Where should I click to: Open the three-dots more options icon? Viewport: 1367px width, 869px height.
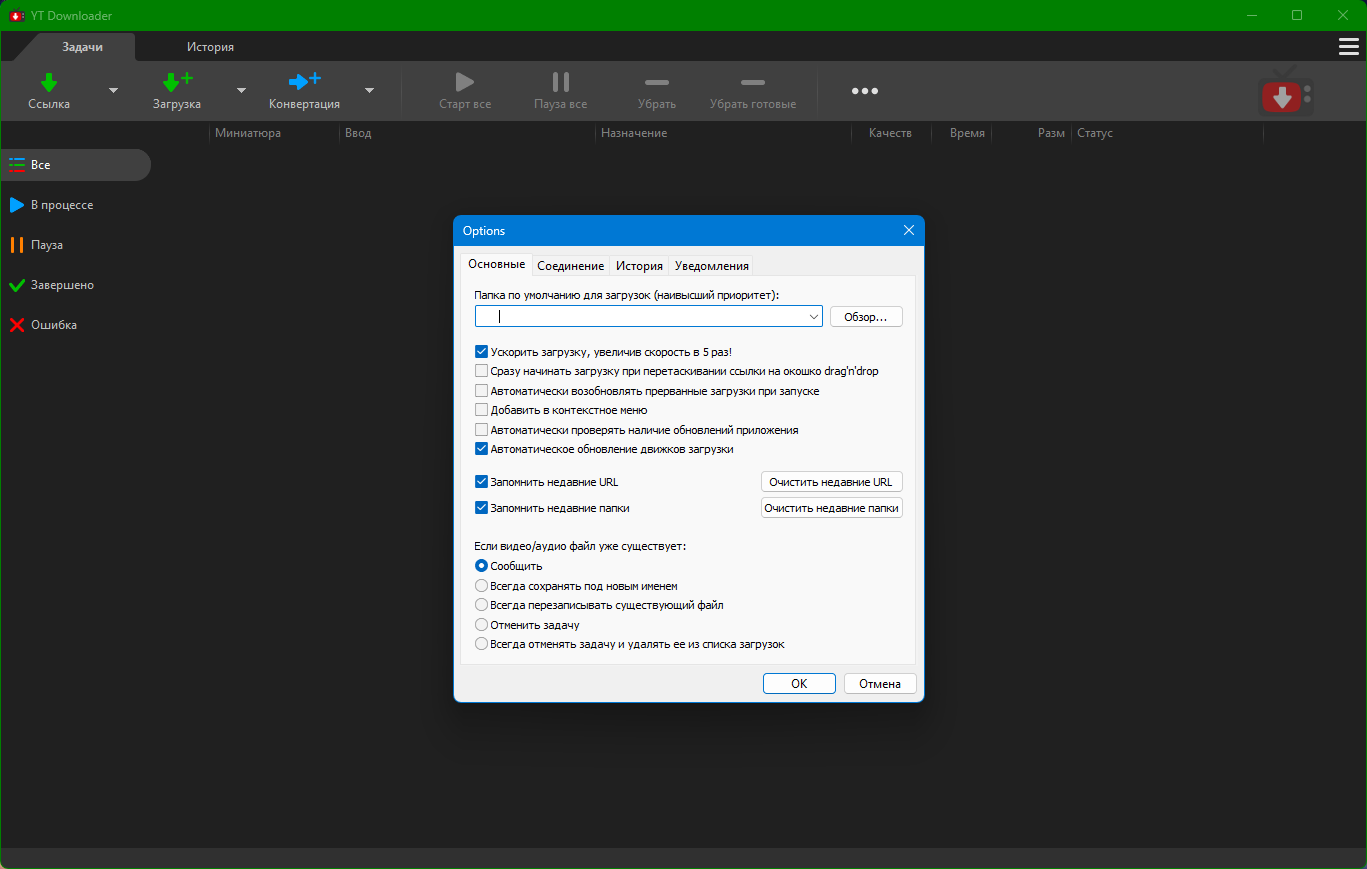[864, 91]
